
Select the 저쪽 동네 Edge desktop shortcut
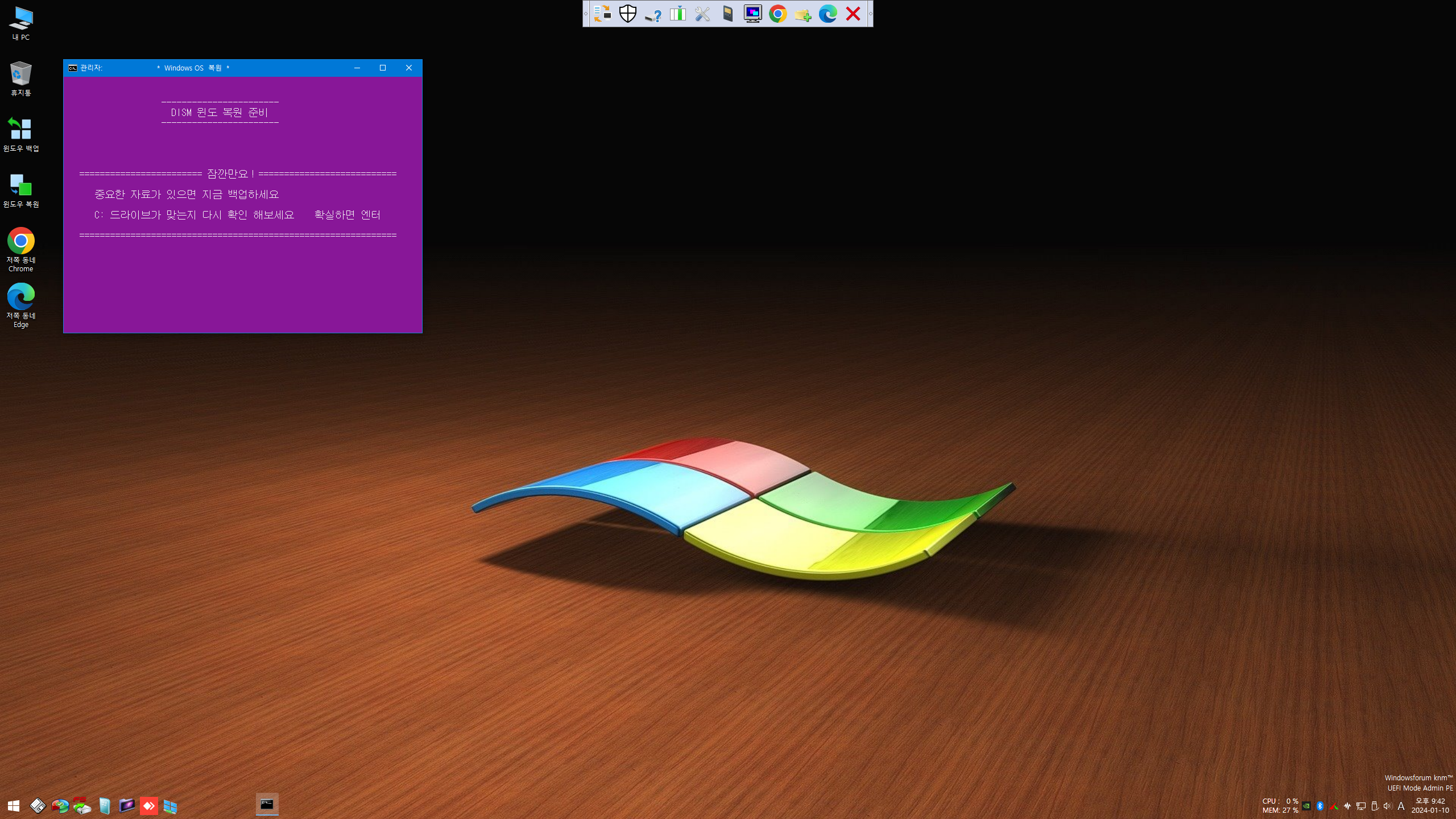[x=21, y=305]
